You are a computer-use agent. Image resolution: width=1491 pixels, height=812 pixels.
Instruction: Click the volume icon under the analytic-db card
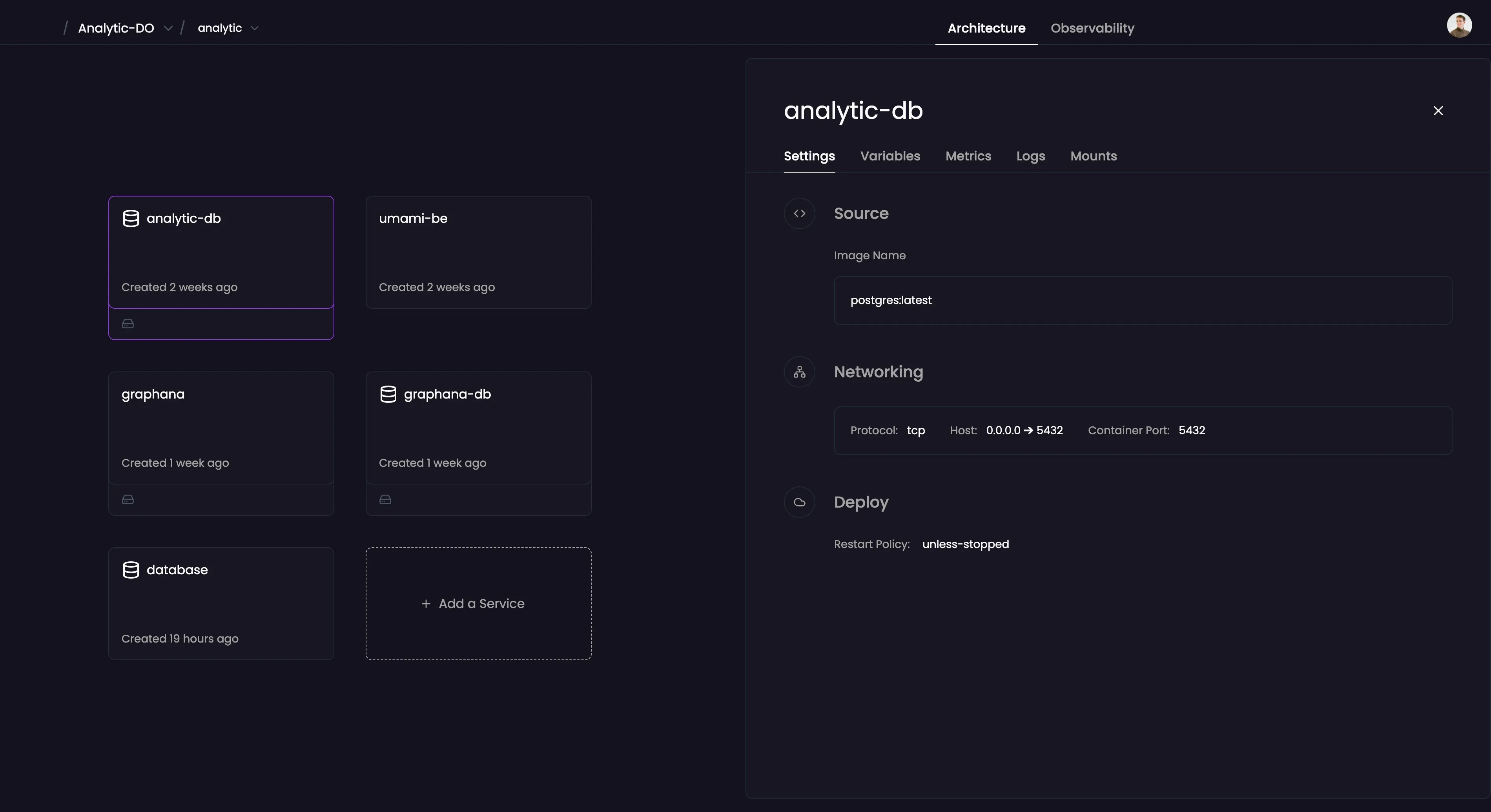128,324
